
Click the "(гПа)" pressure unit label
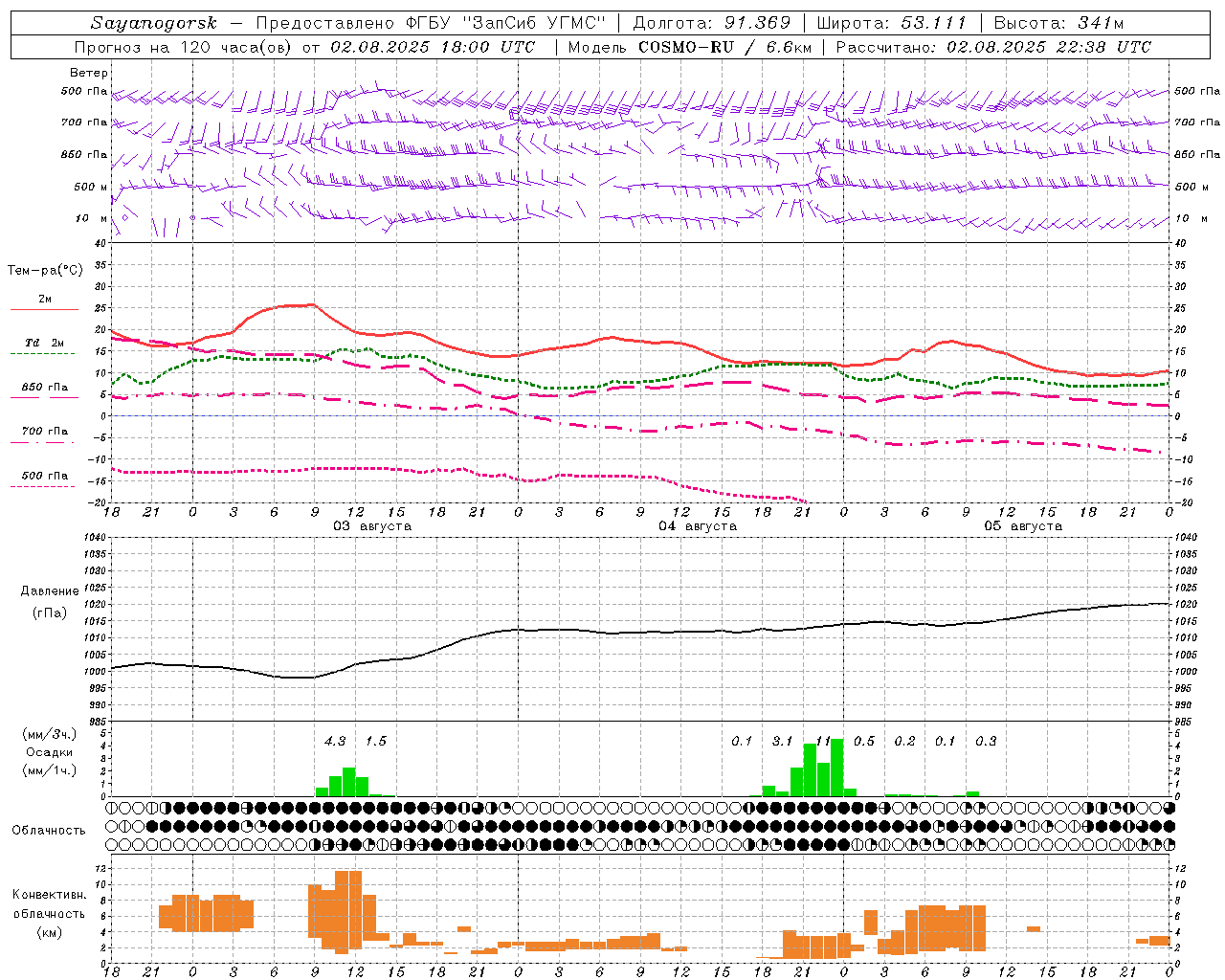(x=50, y=613)
